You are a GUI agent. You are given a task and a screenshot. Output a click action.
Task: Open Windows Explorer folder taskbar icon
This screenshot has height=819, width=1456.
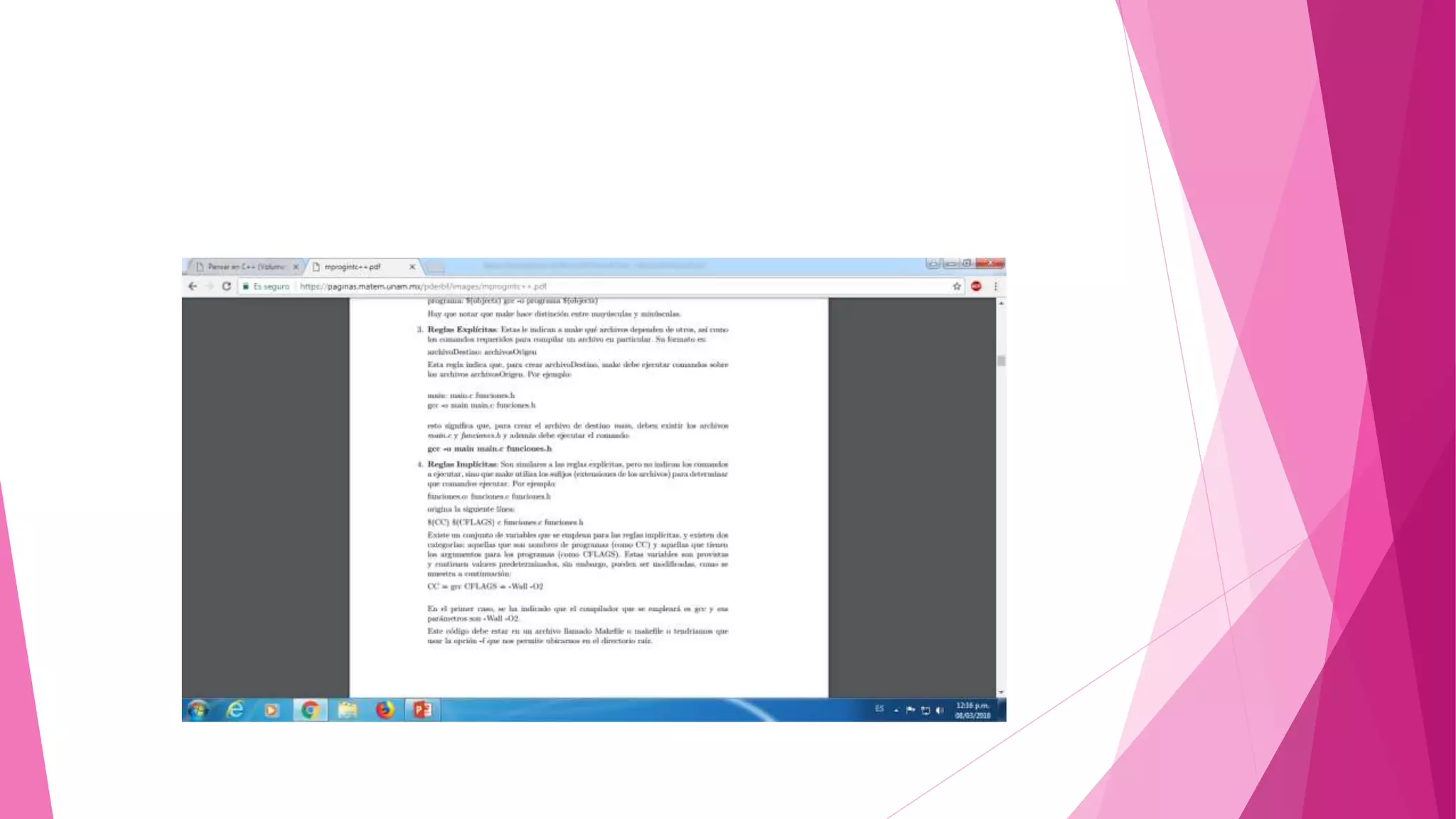point(348,710)
